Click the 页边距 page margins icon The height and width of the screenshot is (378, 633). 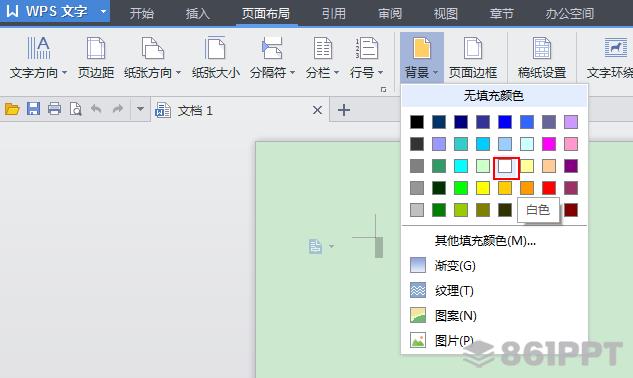click(96, 48)
